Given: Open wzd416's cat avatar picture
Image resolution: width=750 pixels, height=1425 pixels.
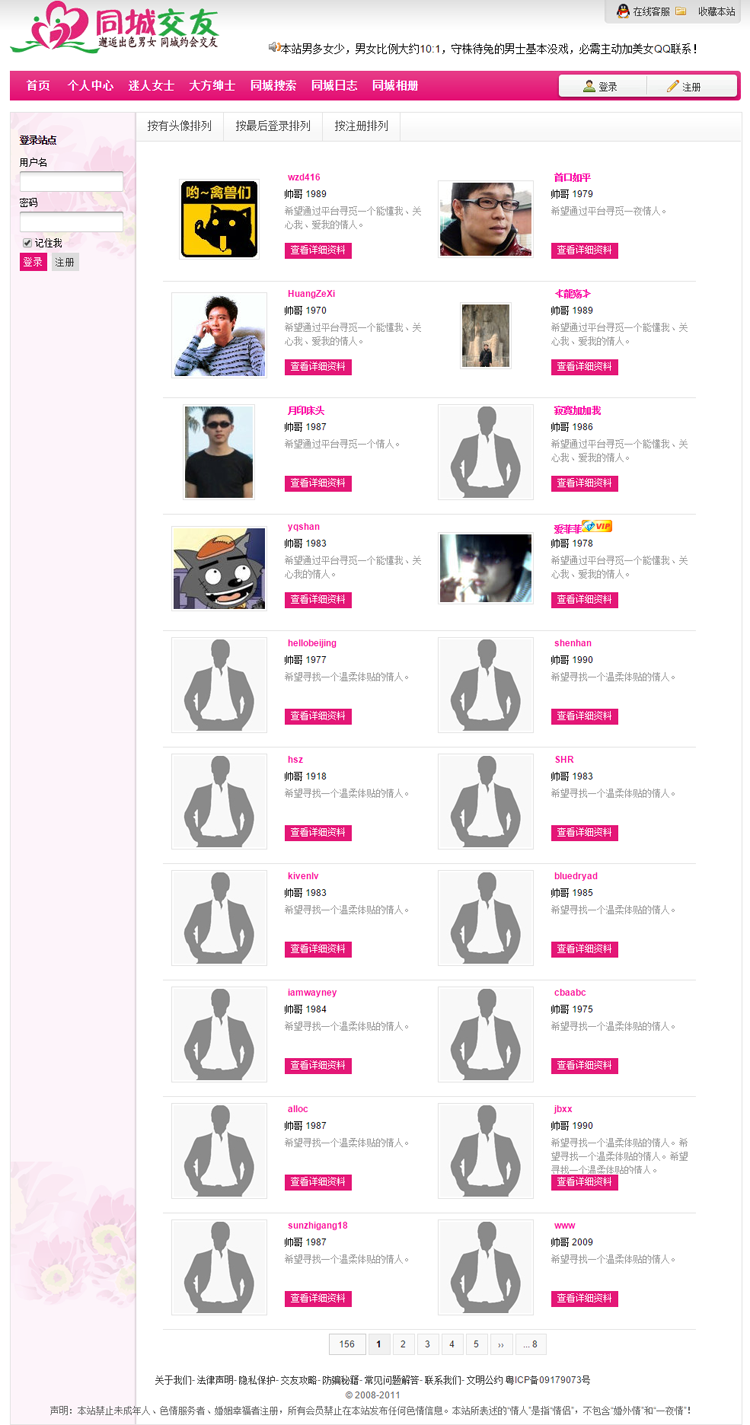Looking at the screenshot, I should coord(219,218).
